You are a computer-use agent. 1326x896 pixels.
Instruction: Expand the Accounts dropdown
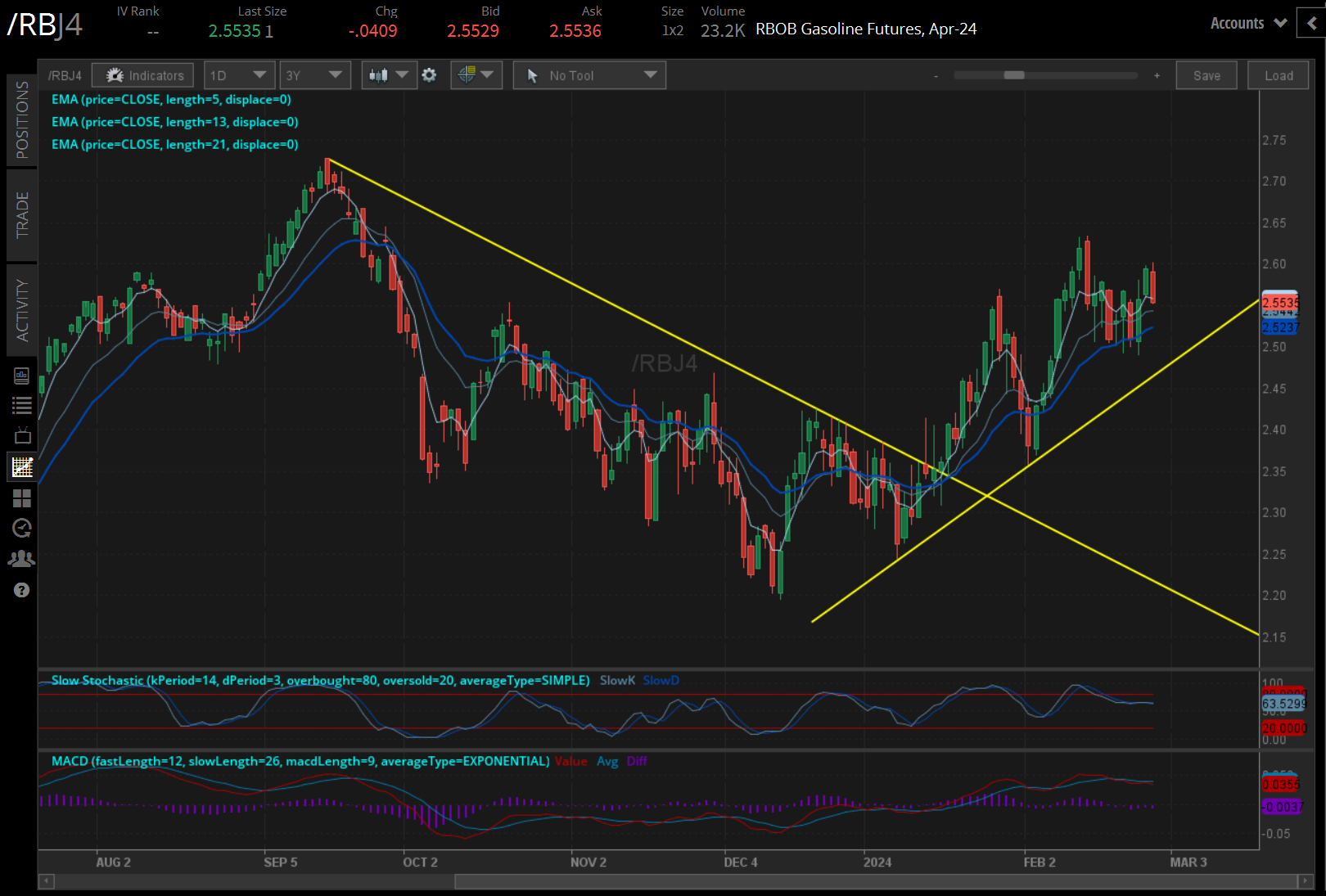[x=1248, y=23]
